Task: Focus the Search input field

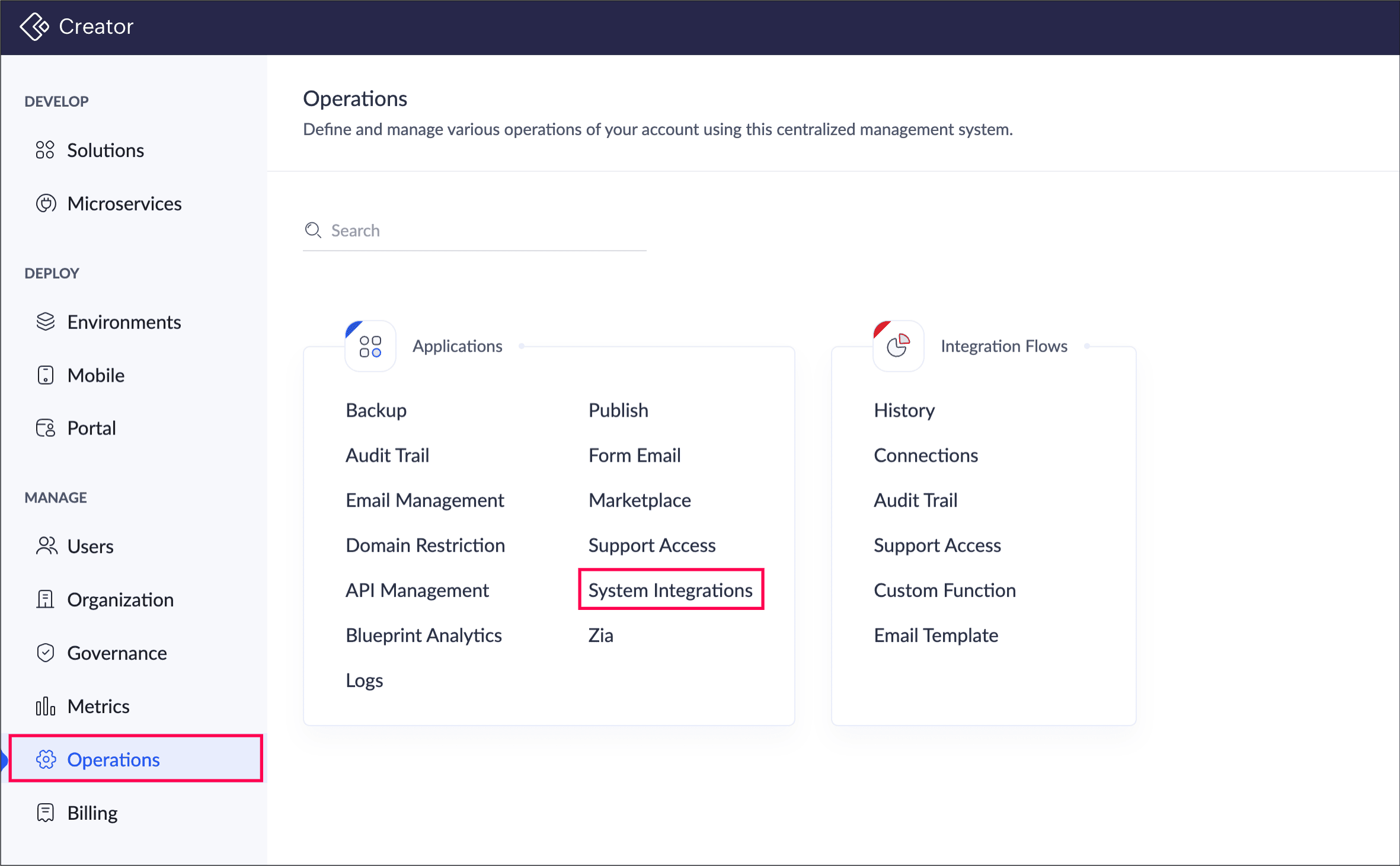Action: pos(486,231)
